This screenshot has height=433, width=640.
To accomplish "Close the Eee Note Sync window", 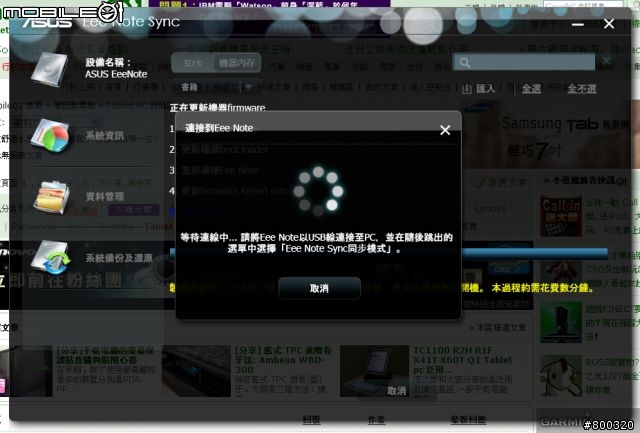I will point(609,24).
